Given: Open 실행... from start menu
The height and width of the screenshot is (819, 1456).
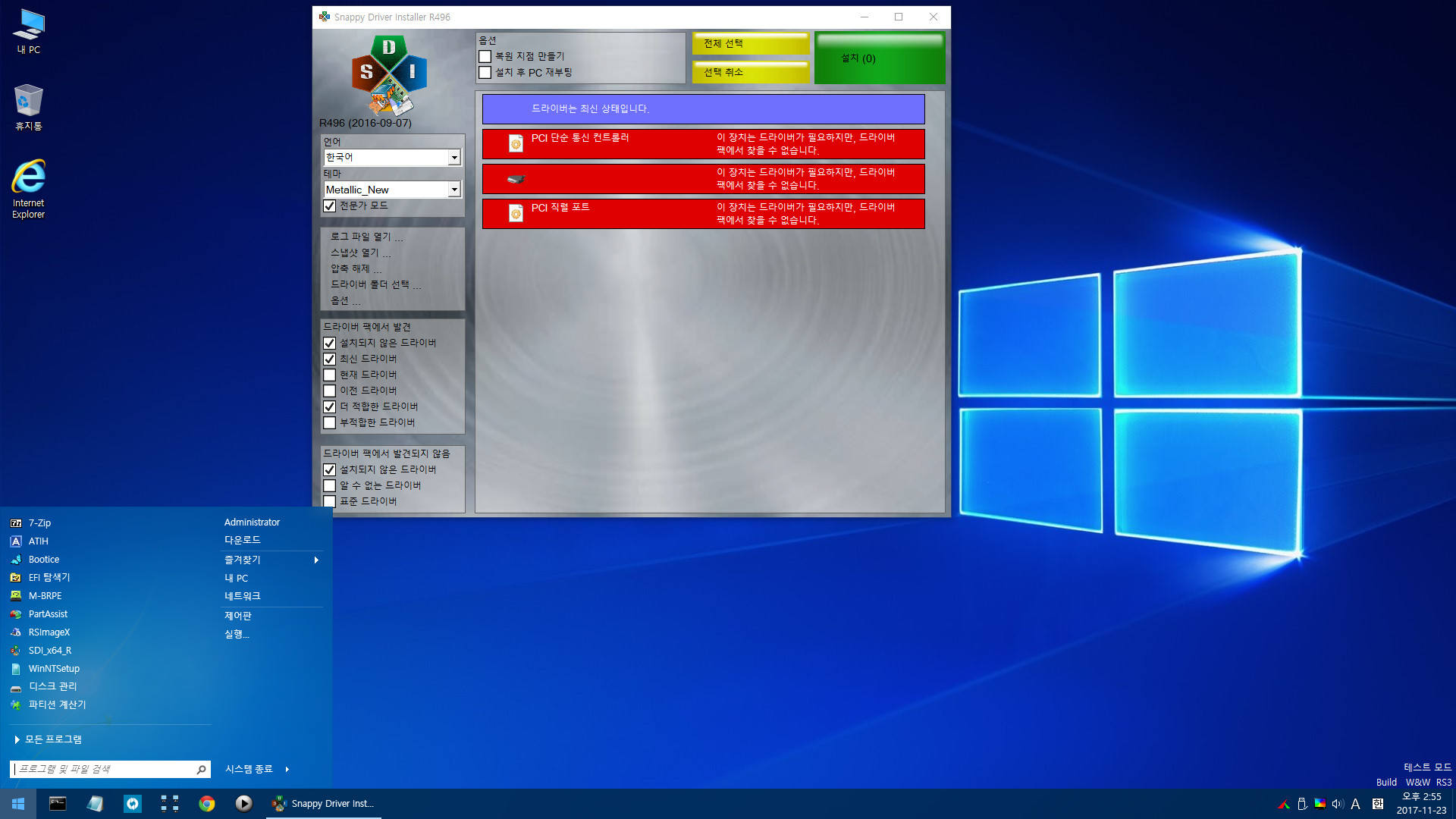Looking at the screenshot, I should (237, 634).
